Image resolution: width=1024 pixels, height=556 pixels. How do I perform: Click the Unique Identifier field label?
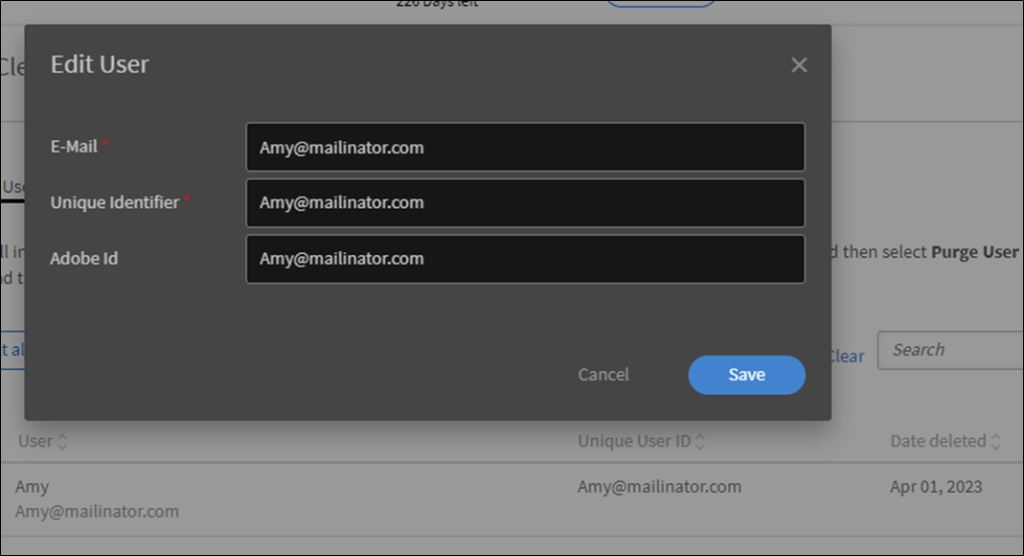click(x=115, y=203)
